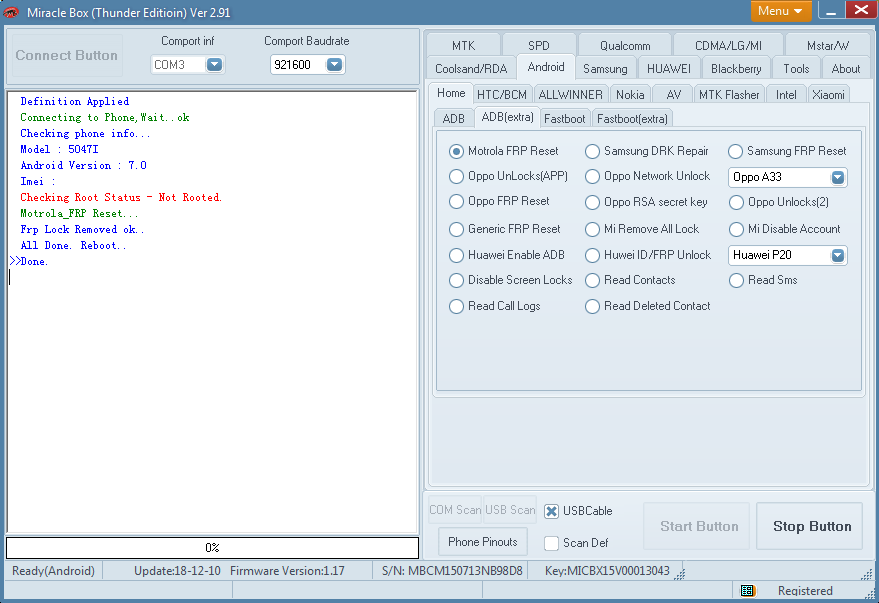Select Read Call Logs radio option

coord(456,307)
